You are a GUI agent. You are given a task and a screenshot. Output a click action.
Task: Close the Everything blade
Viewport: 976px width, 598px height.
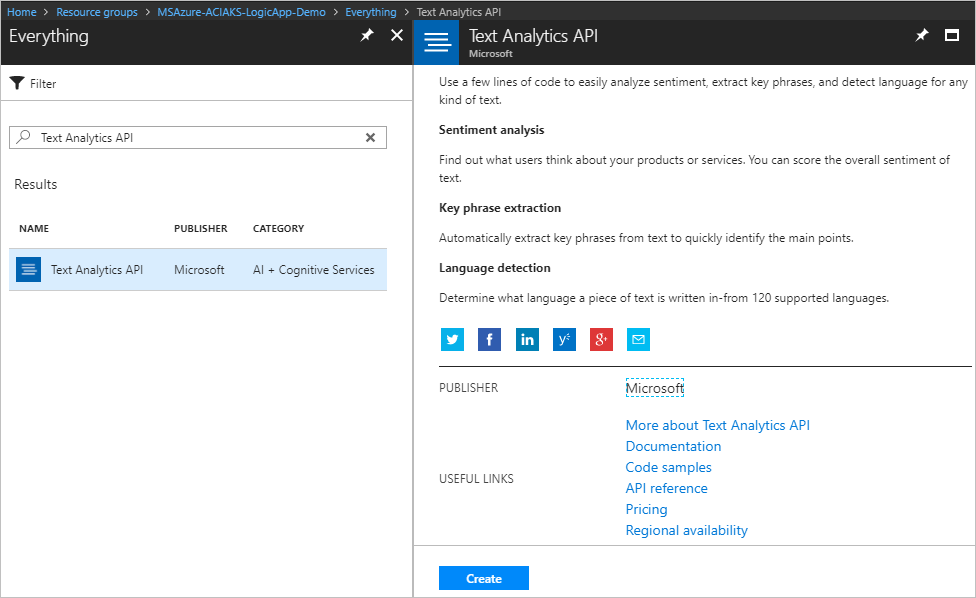click(396, 35)
